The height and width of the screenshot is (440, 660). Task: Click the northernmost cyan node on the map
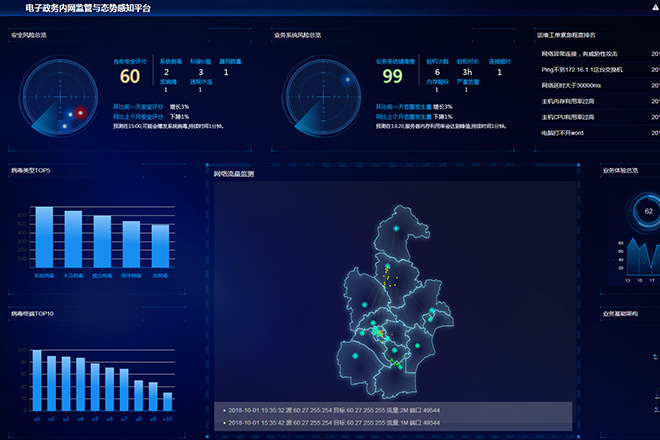click(397, 230)
